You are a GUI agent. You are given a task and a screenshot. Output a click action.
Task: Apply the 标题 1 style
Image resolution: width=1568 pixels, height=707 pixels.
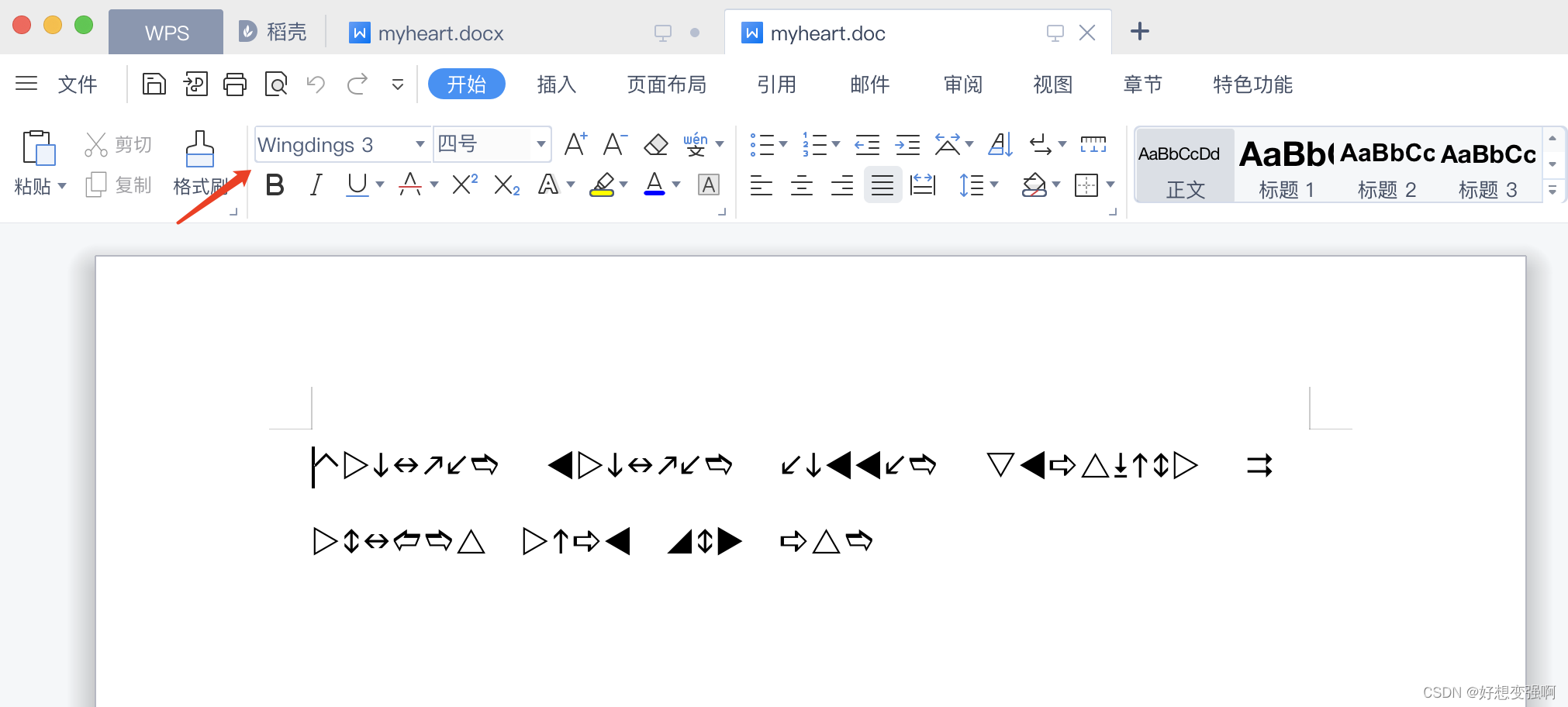[x=1287, y=166]
